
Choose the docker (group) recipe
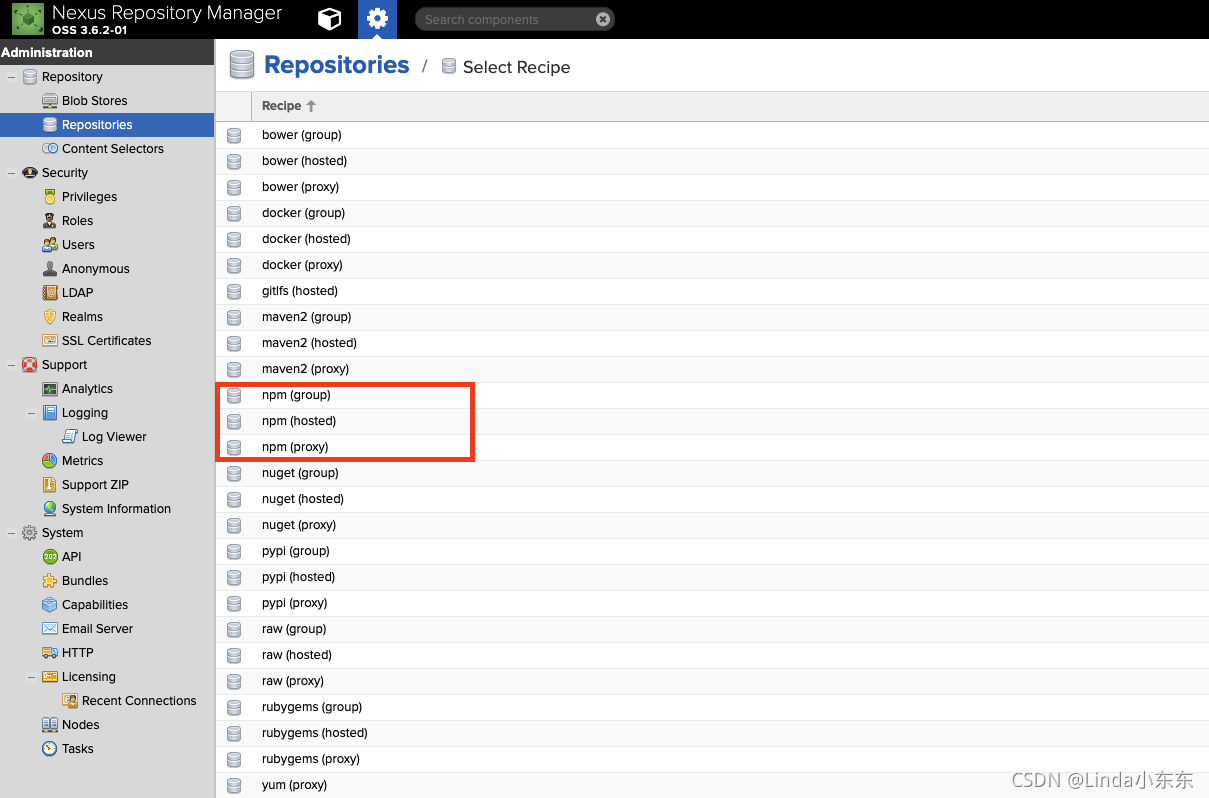[712, 213]
